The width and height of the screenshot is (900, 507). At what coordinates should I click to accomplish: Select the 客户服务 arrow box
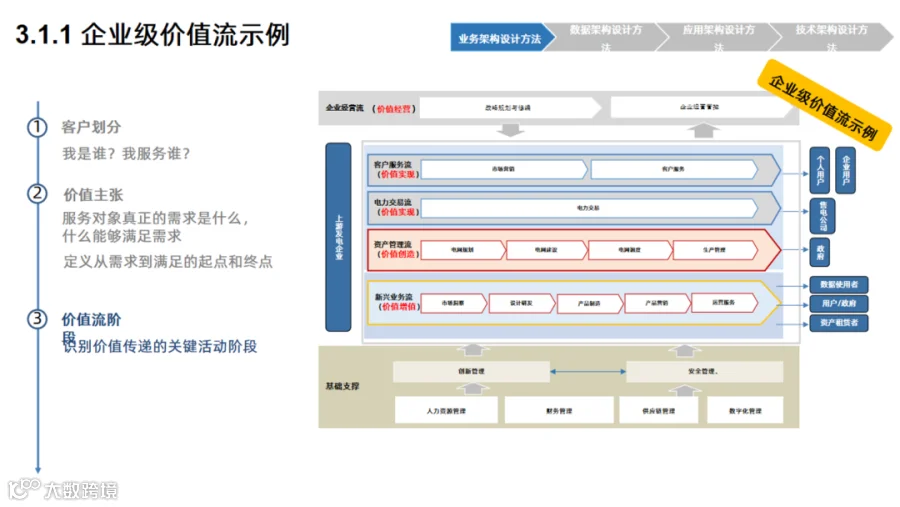[674, 169]
